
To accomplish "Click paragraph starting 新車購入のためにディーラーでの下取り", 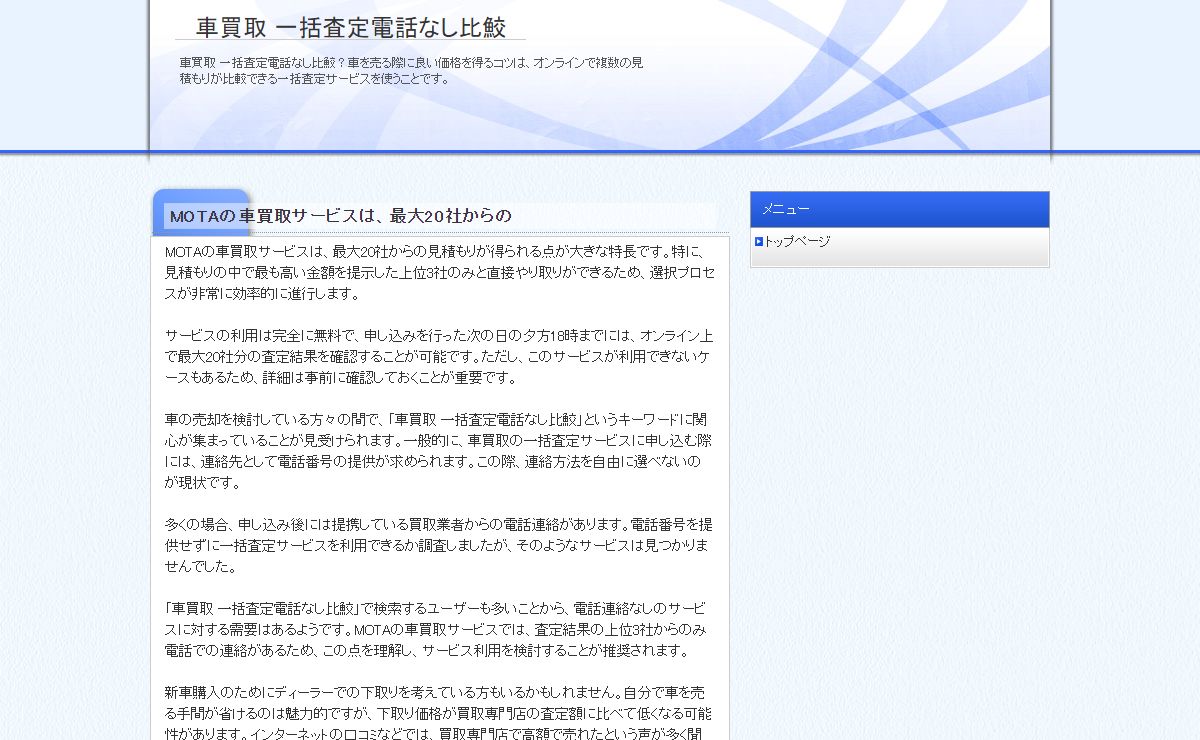I will coord(439,712).
